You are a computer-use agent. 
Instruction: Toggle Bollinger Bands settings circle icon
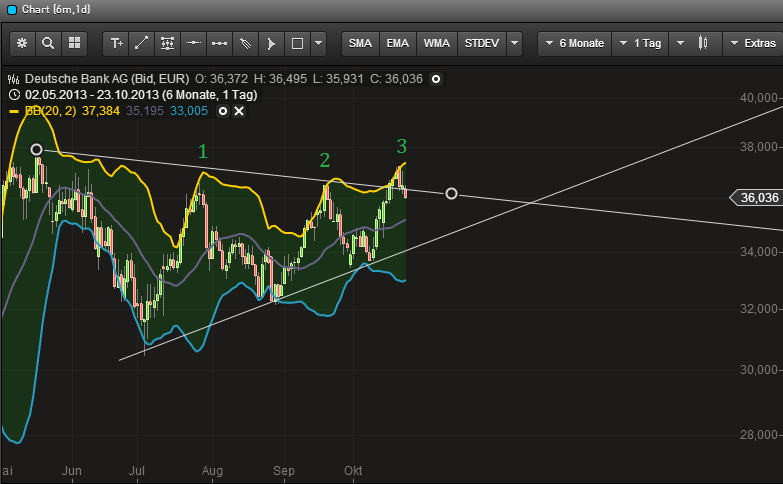222,111
